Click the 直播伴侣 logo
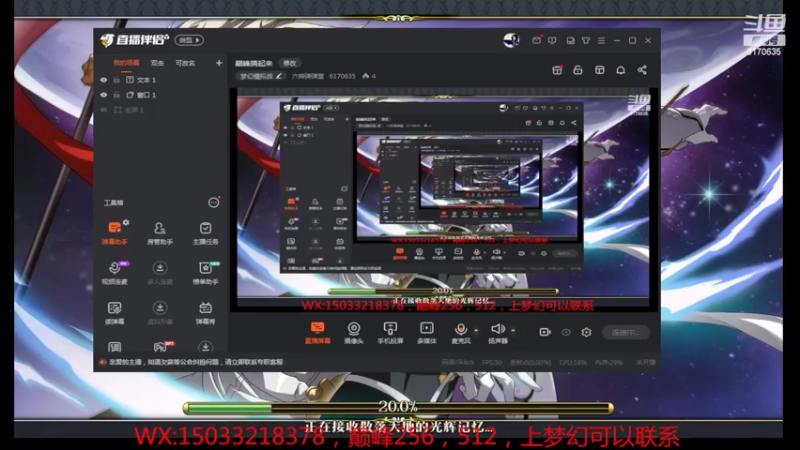Image resolution: width=800 pixels, height=450 pixels. coord(135,40)
